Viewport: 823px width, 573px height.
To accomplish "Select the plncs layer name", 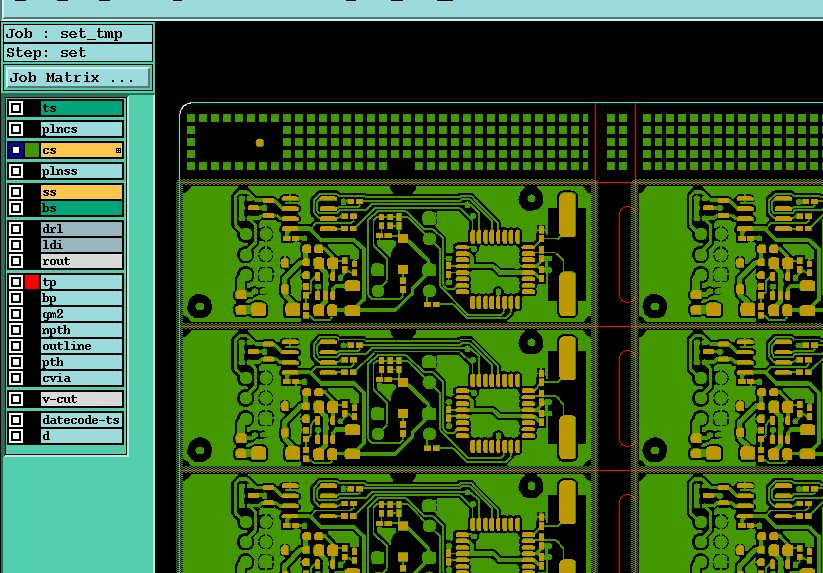I will [82, 129].
